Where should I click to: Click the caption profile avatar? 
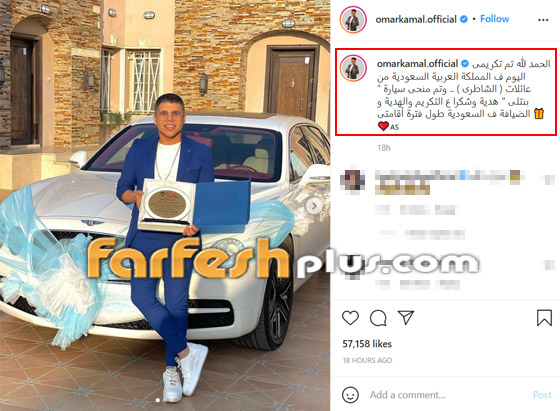(x=353, y=69)
